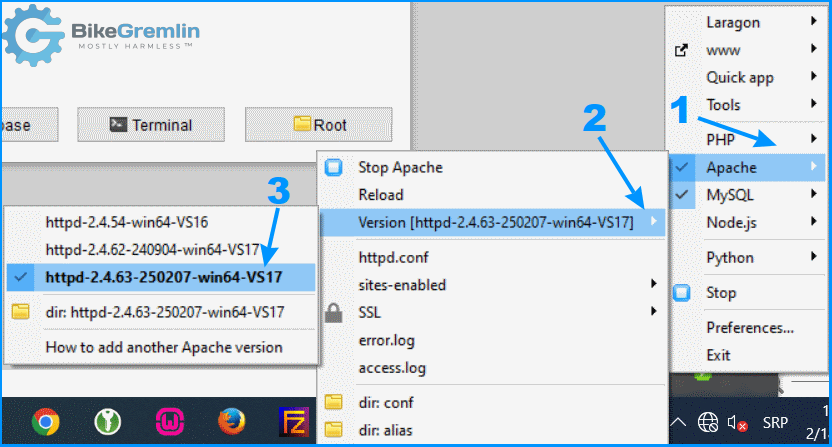Open the Version [httpd-2.4.63-250207-win64-VS17] entry
The image size is (832, 447).
[492, 222]
